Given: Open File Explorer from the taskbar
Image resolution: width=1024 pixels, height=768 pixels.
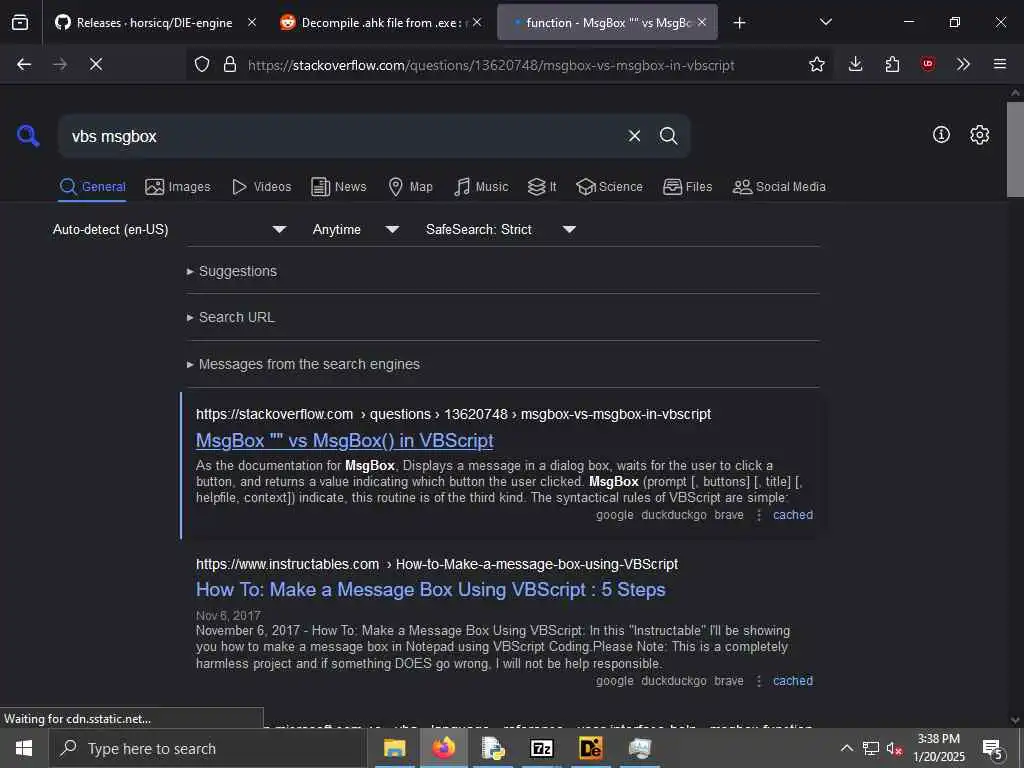Looking at the screenshot, I should pos(394,748).
